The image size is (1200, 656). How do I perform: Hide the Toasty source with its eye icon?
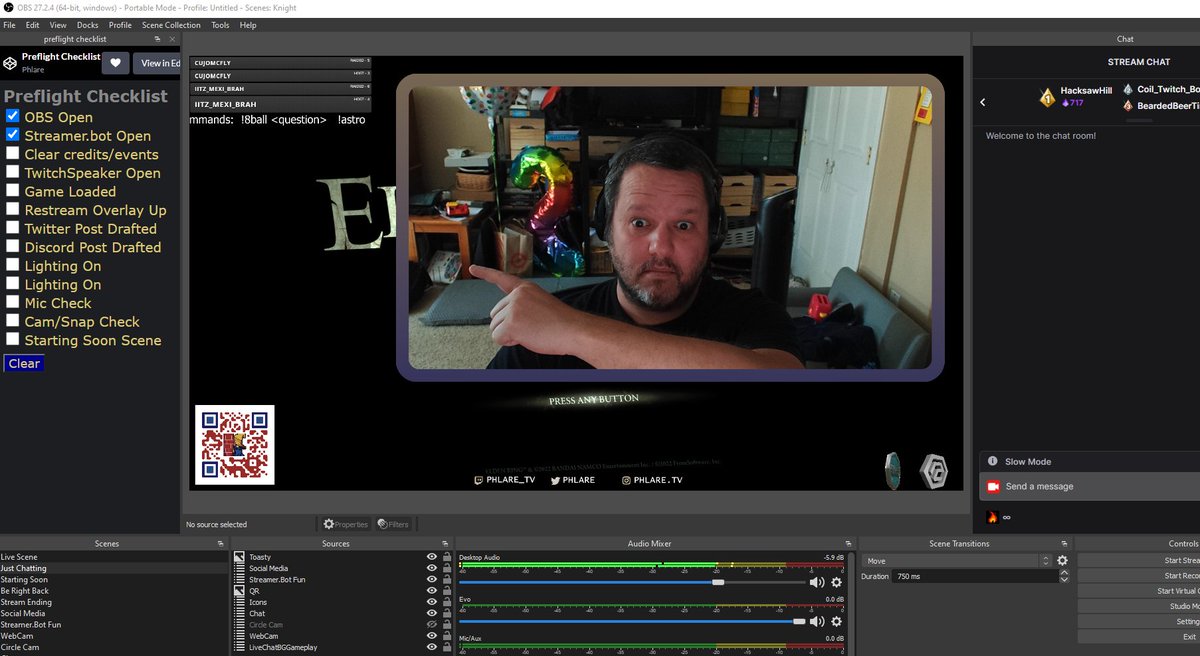point(432,557)
